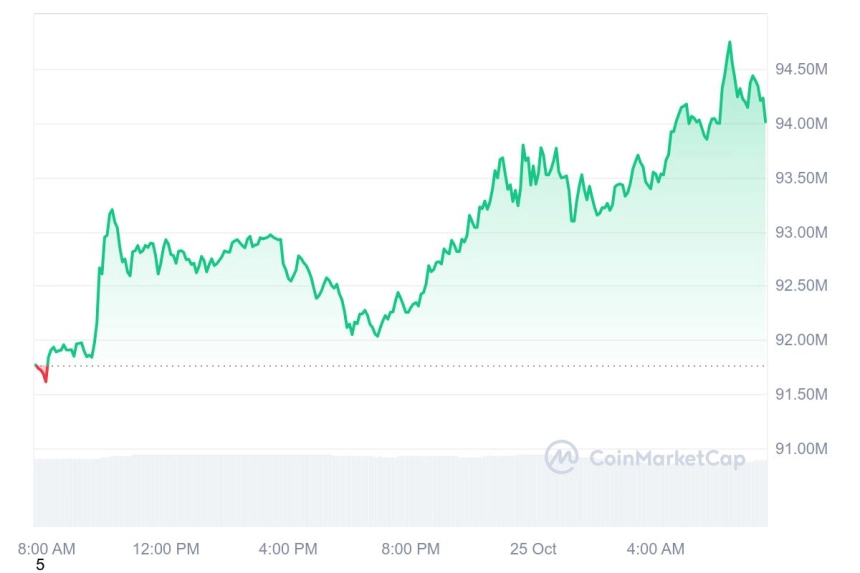Click the highest peak of the green line

[729, 43]
